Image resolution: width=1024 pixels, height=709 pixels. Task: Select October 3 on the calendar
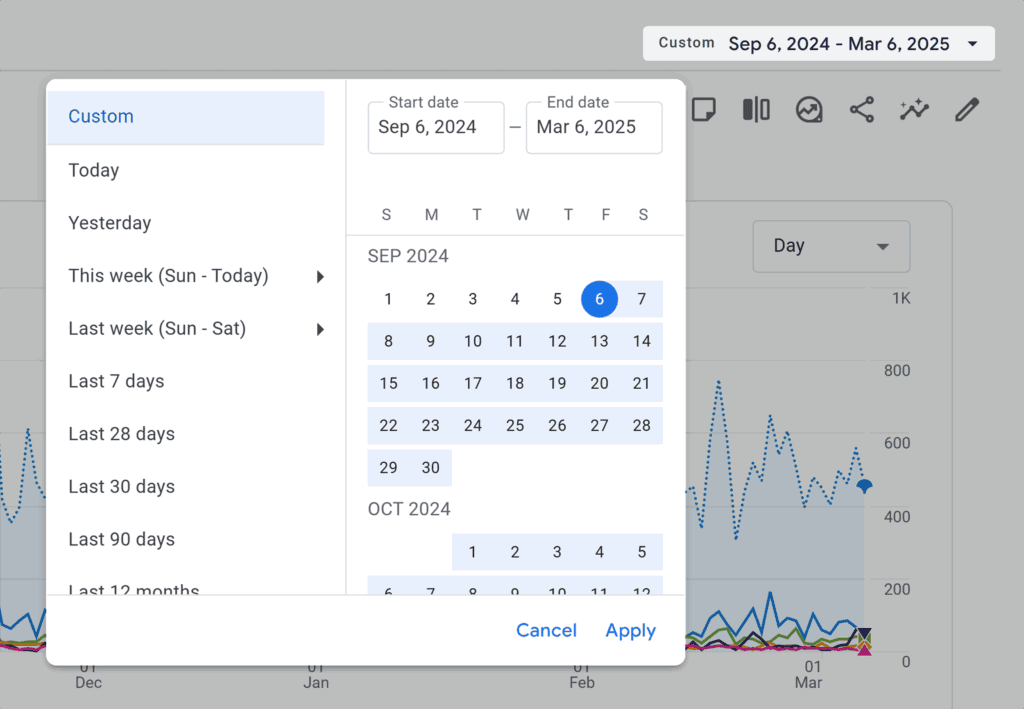[x=557, y=551]
